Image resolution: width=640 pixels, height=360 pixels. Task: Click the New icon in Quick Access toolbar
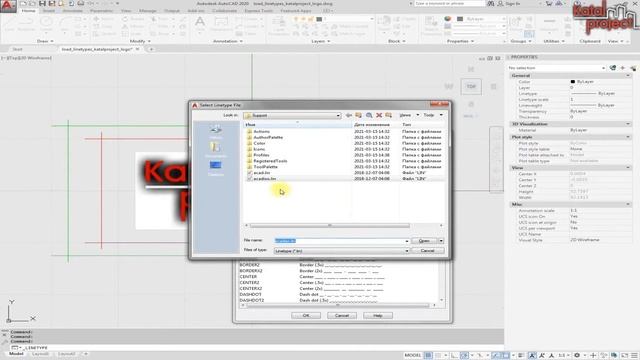pyautogui.click(x=23, y=4)
